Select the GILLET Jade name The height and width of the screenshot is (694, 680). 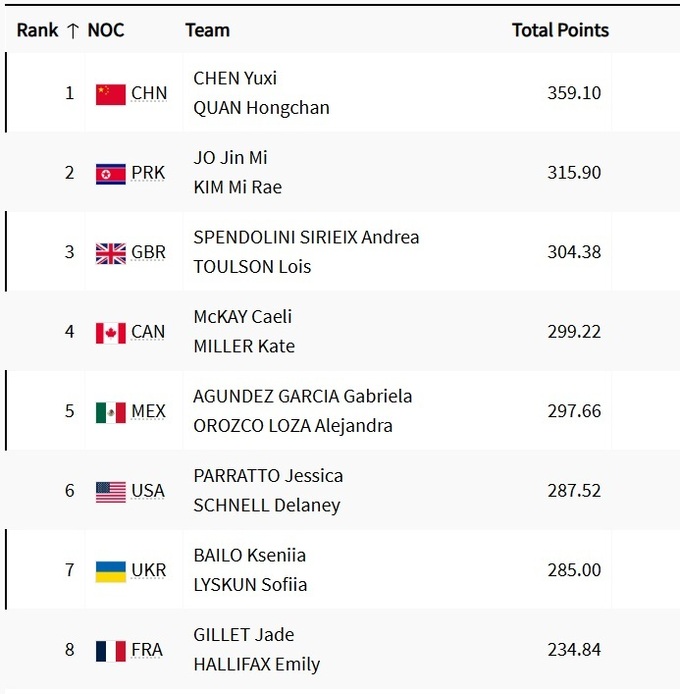pos(243,635)
